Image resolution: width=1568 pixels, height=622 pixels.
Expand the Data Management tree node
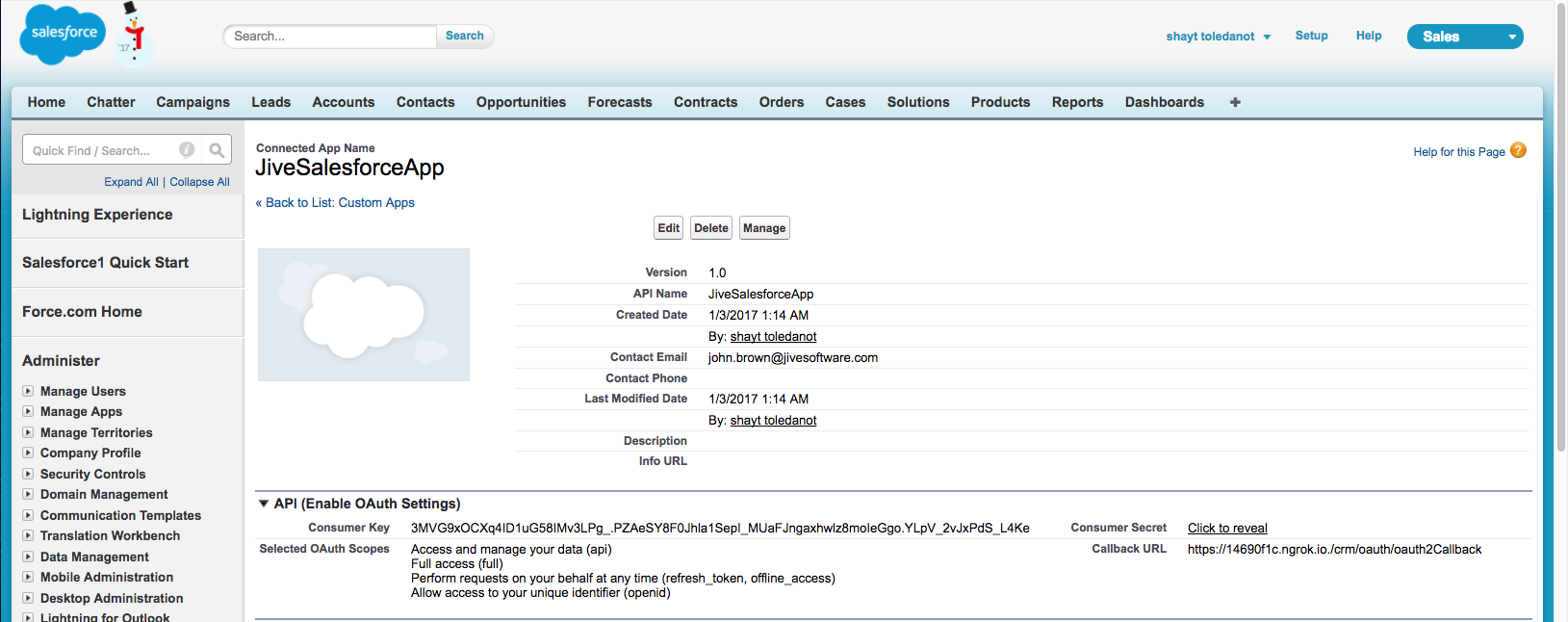(x=28, y=557)
